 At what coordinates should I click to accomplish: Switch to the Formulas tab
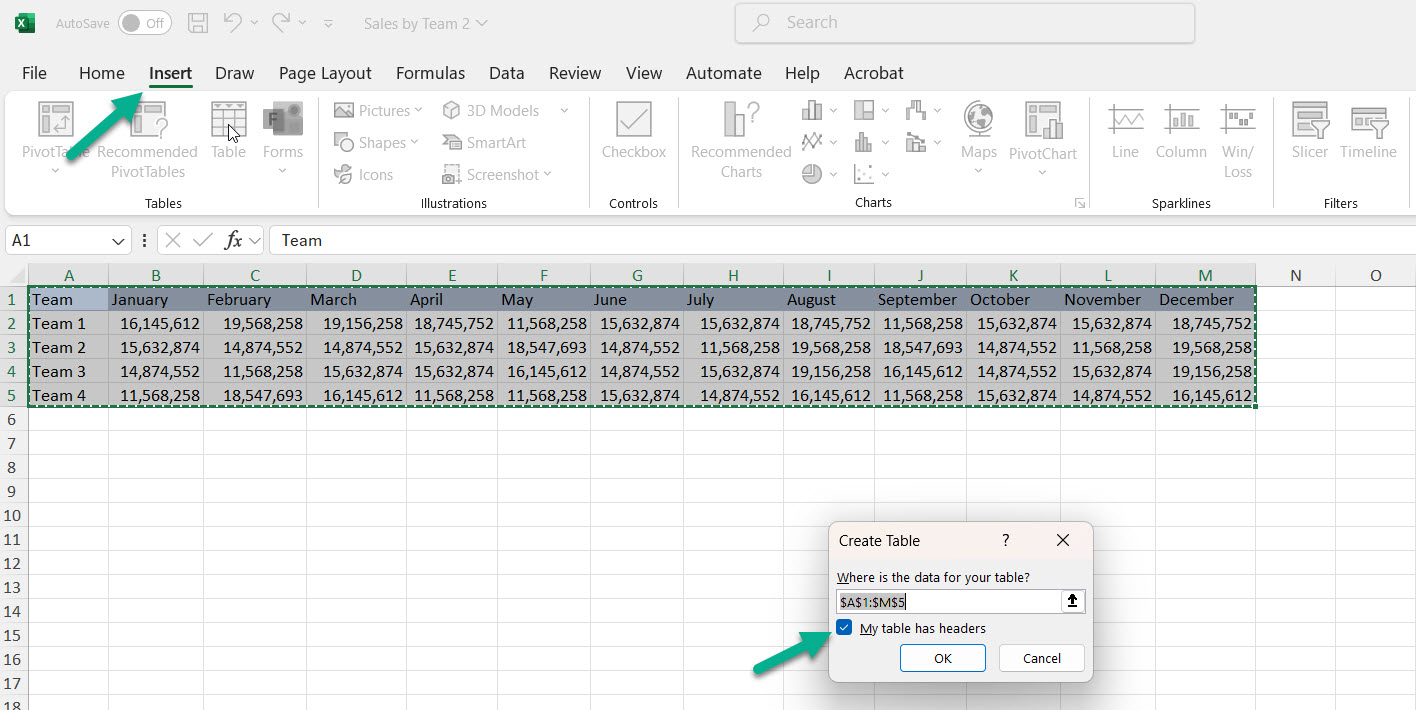coord(430,73)
